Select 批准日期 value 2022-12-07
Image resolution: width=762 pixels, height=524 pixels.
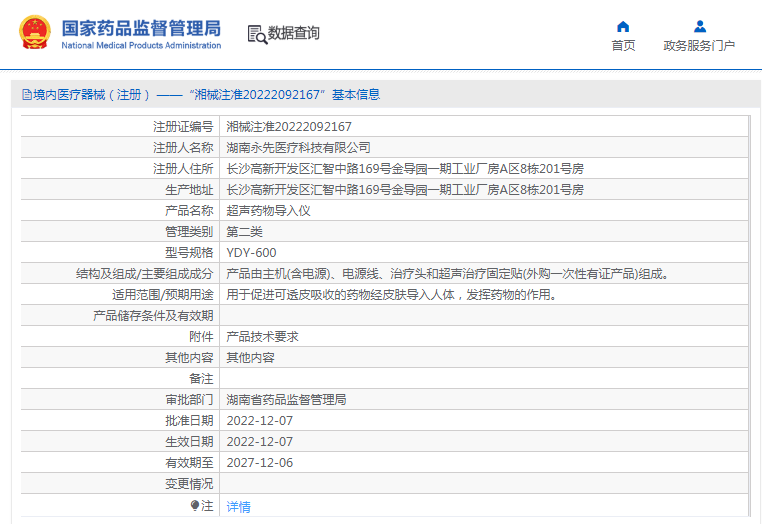pos(260,420)
